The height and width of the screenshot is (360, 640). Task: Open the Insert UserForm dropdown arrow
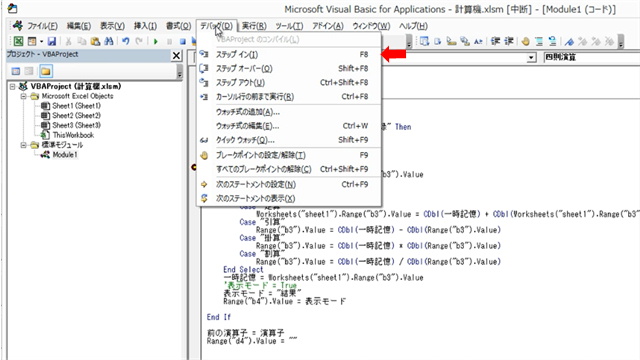coord(41,41)
